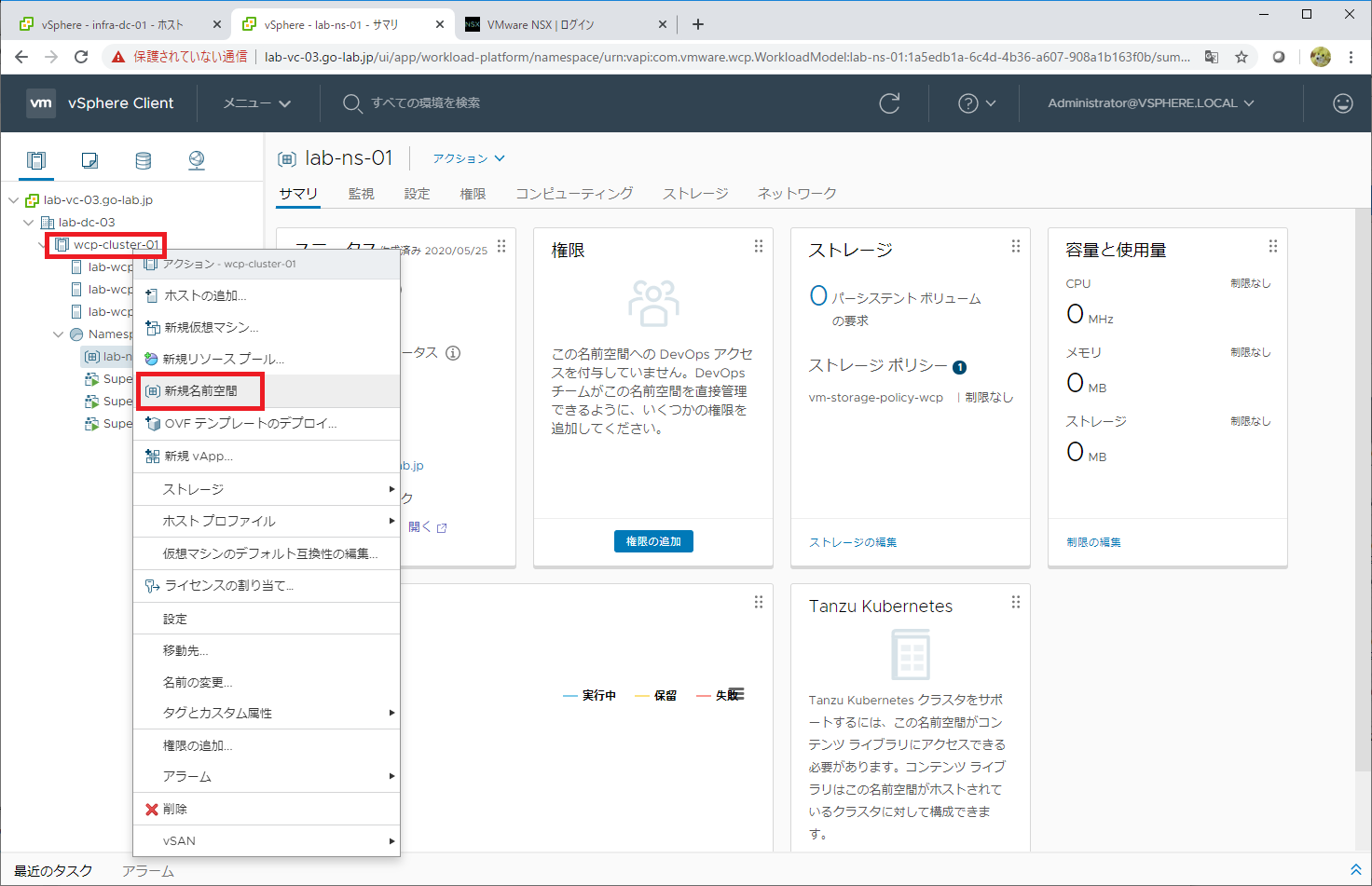Switch to the 監視 tab
1372x886 pixels.
pos(361,194)
